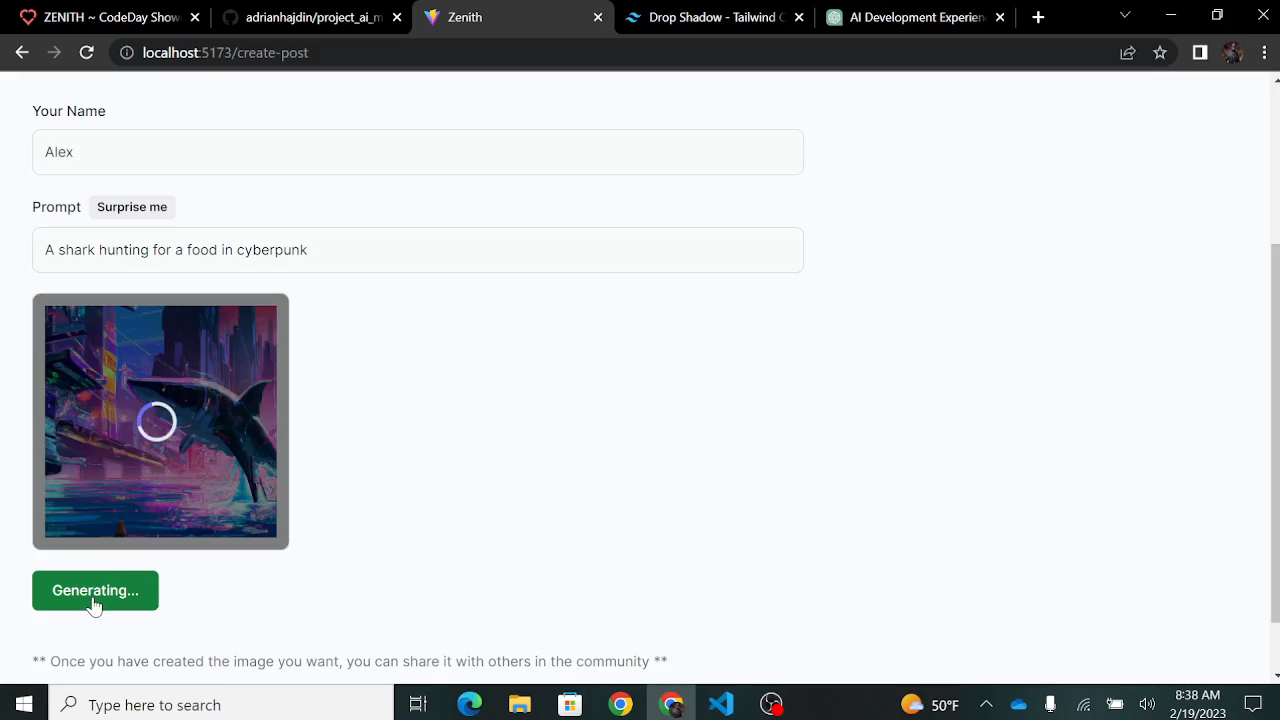Switch to the AI Development Experience tab
The width and height of the screenshot is (1280, 720).
click(x=916, y=17)
